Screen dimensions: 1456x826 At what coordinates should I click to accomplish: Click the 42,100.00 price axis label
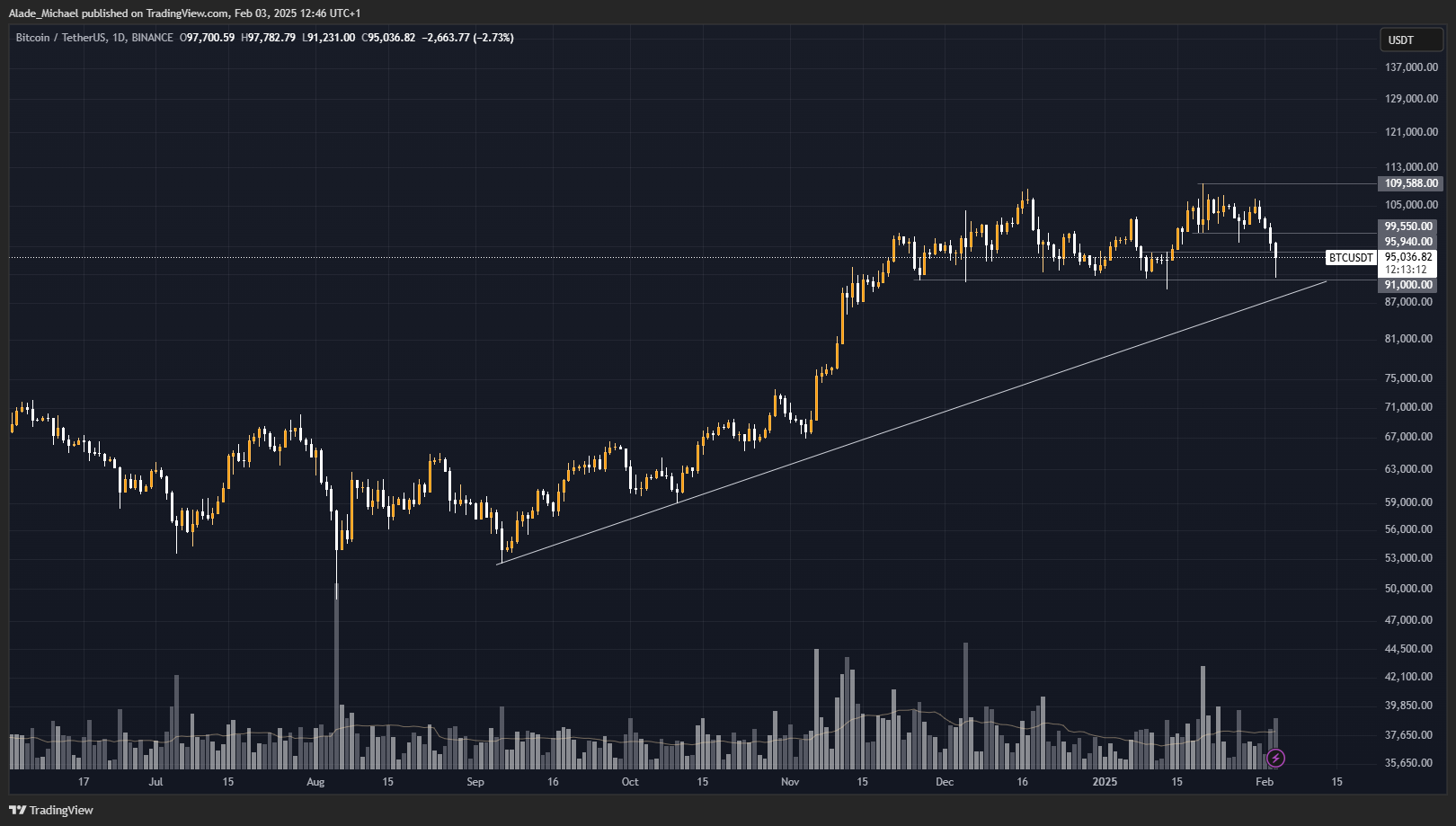1408,677
